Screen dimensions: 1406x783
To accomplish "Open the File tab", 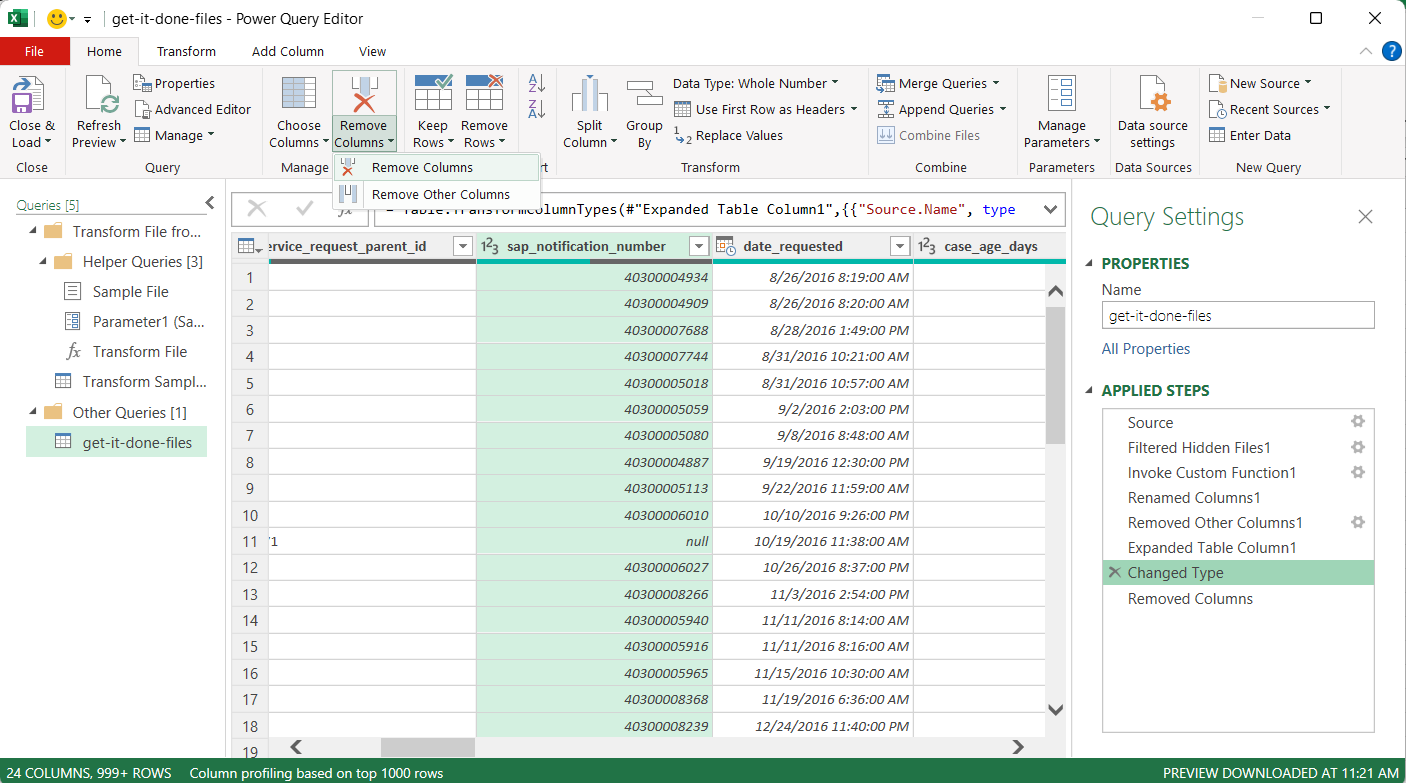I will 34,51.
